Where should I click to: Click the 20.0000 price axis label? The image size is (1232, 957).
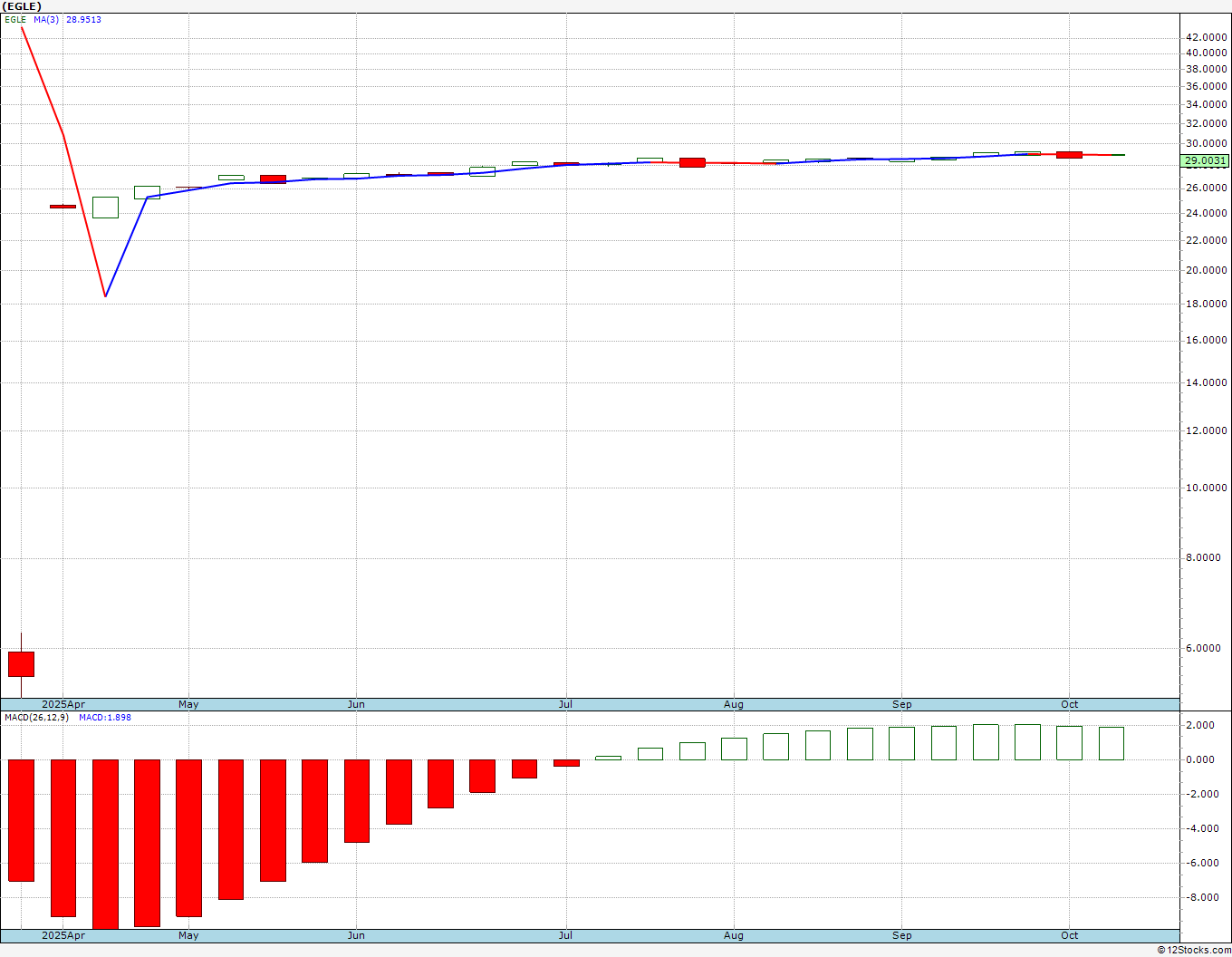(x=1206, y=270)
